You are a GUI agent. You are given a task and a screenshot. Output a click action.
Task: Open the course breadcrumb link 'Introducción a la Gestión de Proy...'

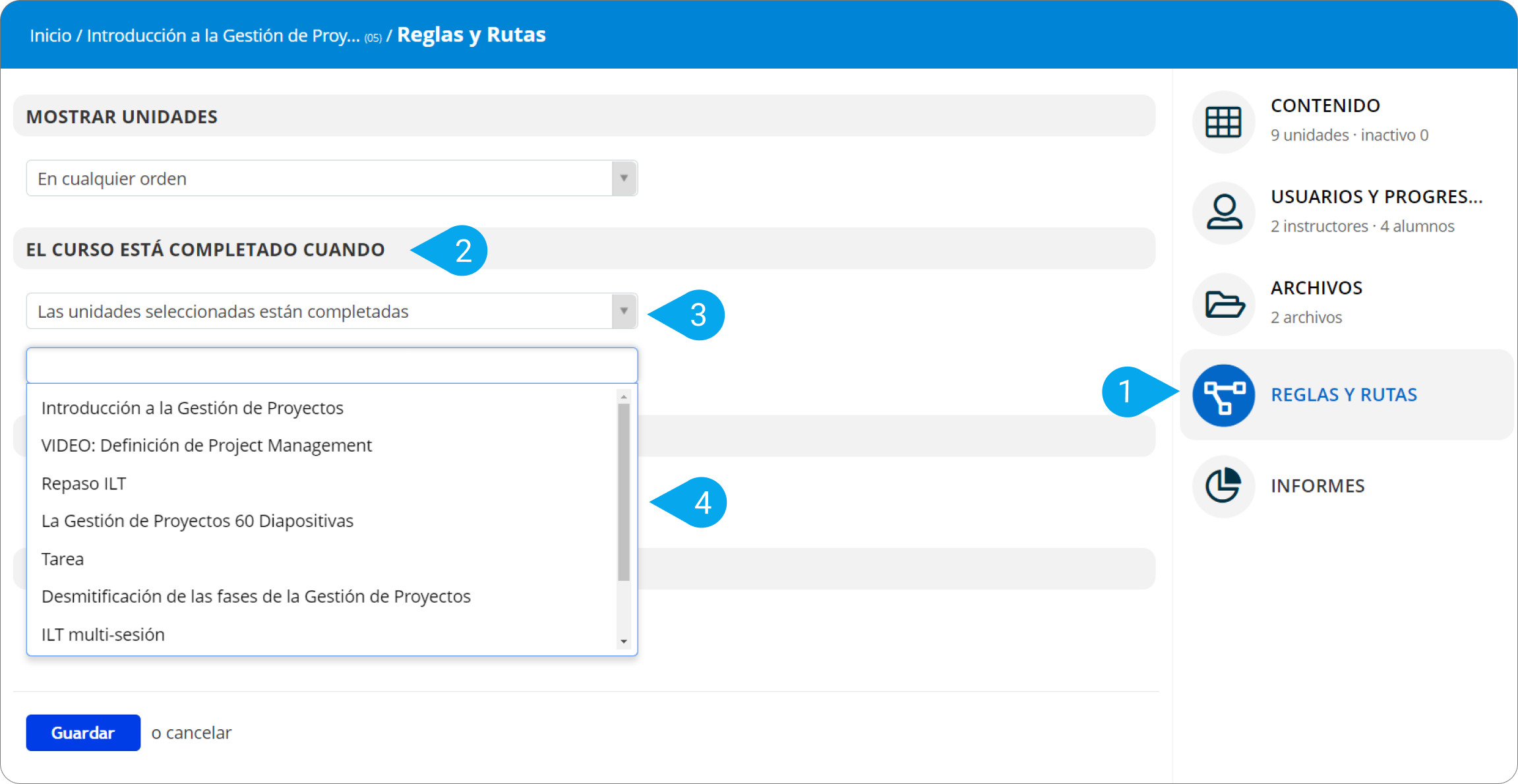coord(223,36)
